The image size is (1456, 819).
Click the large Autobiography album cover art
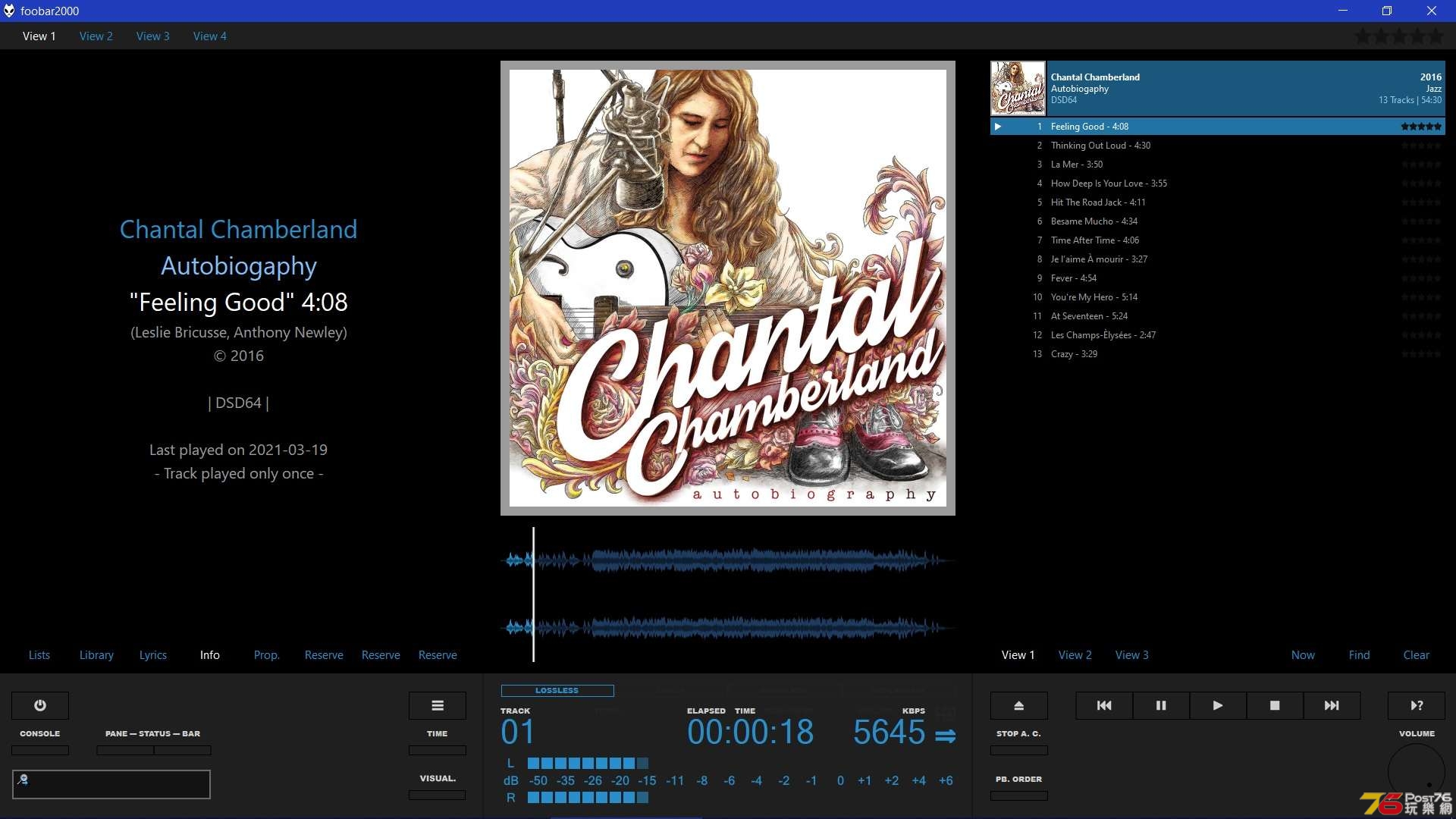click(x=728, y=288)
